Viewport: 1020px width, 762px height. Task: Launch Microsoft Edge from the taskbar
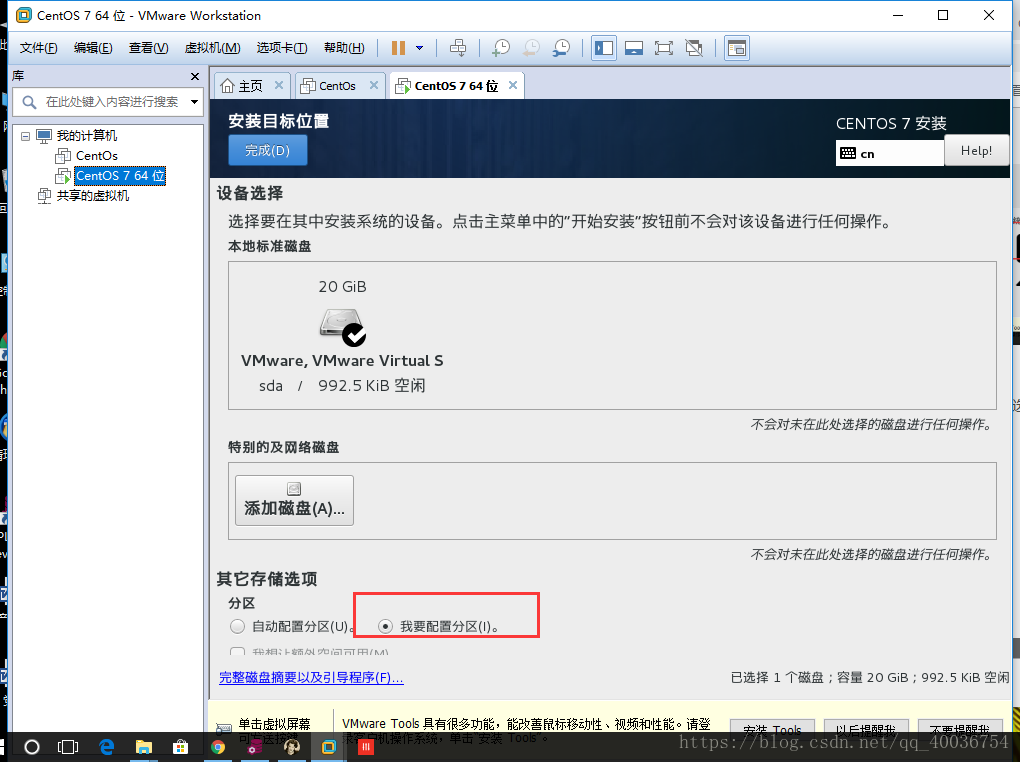coord(107,747)
